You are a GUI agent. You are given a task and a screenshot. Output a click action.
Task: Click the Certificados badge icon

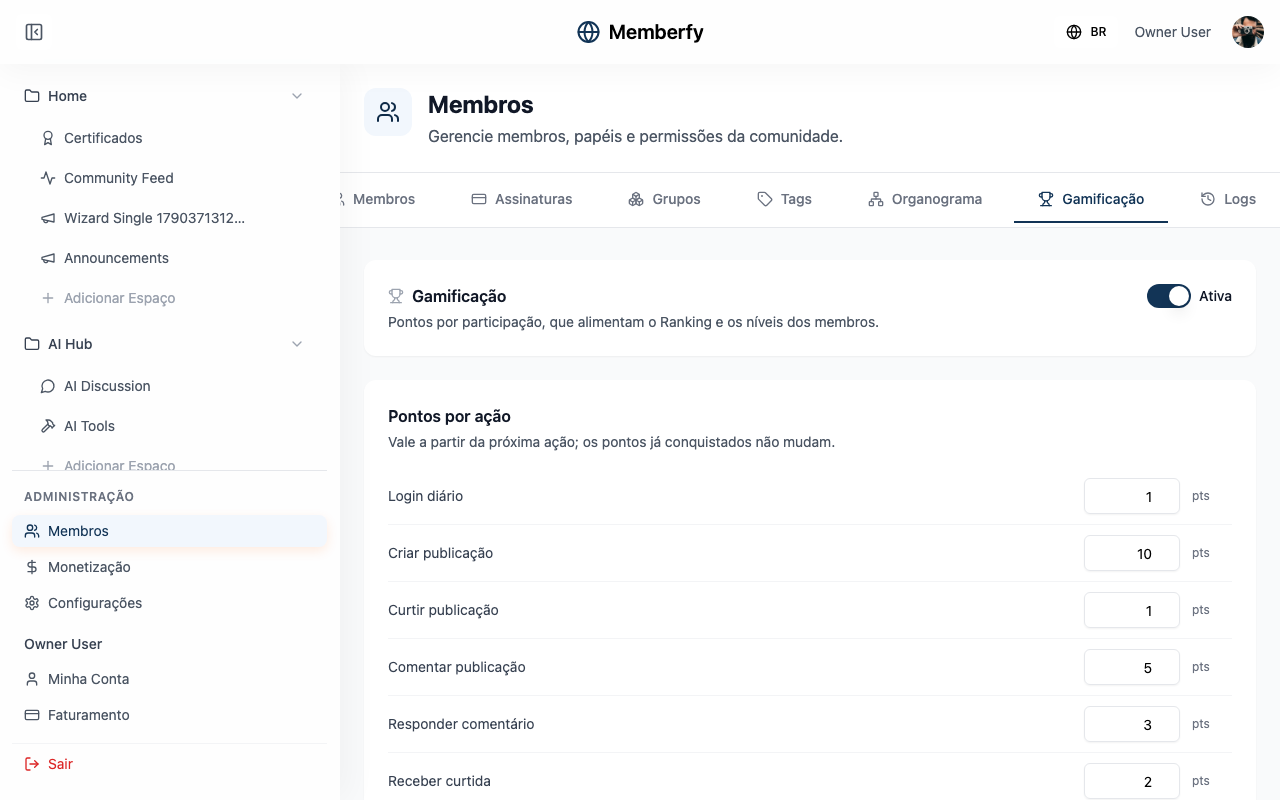pos(48,138)
